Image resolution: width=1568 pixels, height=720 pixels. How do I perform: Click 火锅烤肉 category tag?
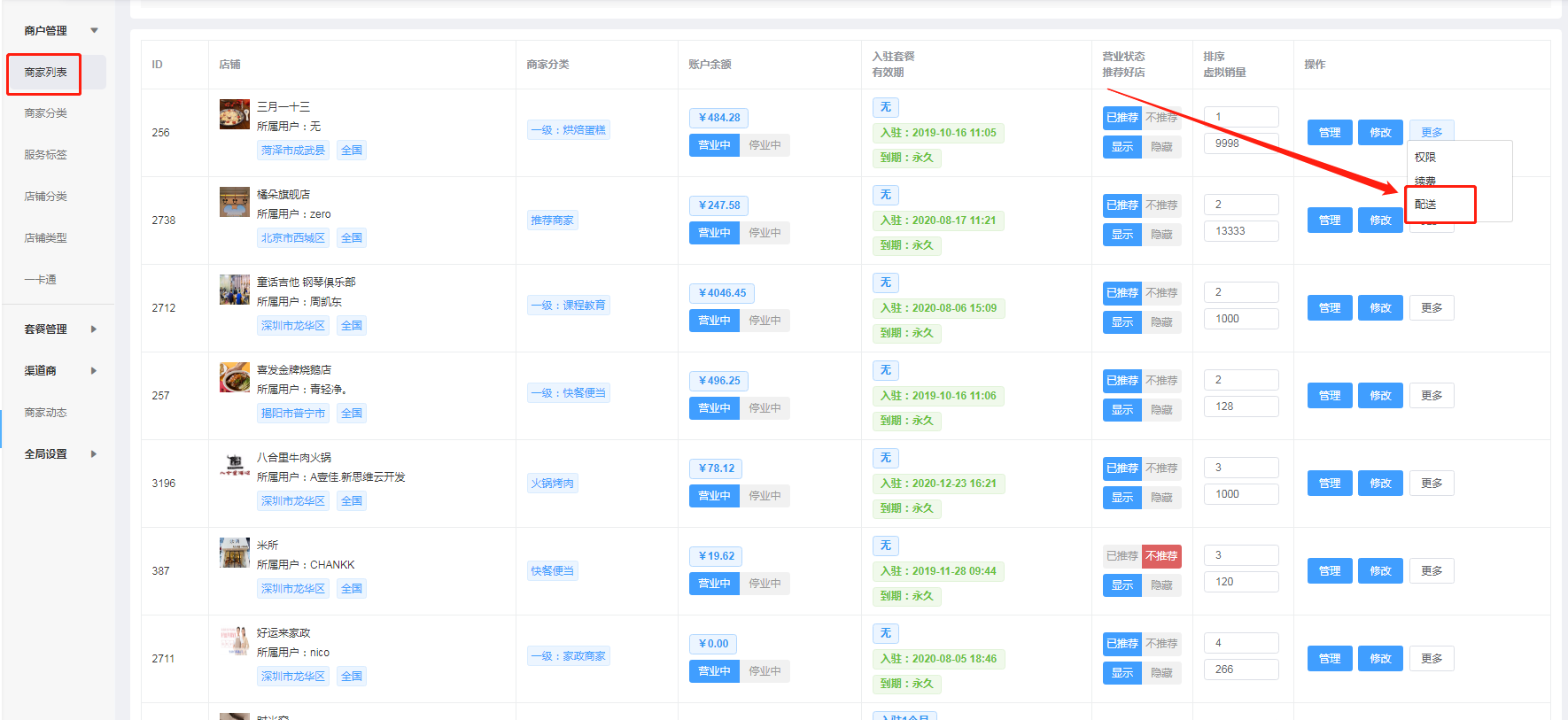pos(552,484)
